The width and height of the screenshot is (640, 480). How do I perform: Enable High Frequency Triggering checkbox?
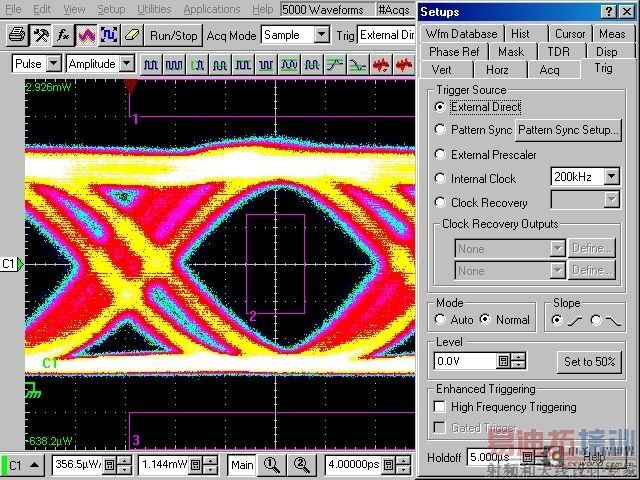point(440,407)
